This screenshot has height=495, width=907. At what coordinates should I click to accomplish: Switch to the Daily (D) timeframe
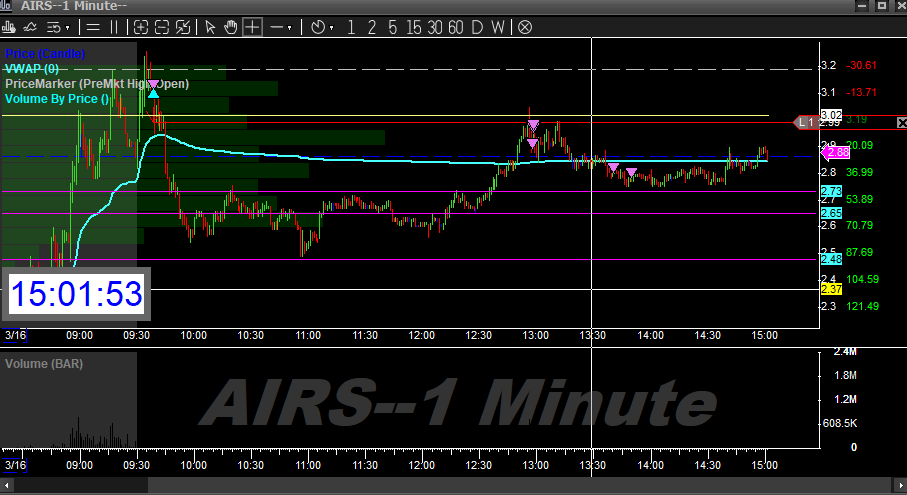tap(477, 27)
